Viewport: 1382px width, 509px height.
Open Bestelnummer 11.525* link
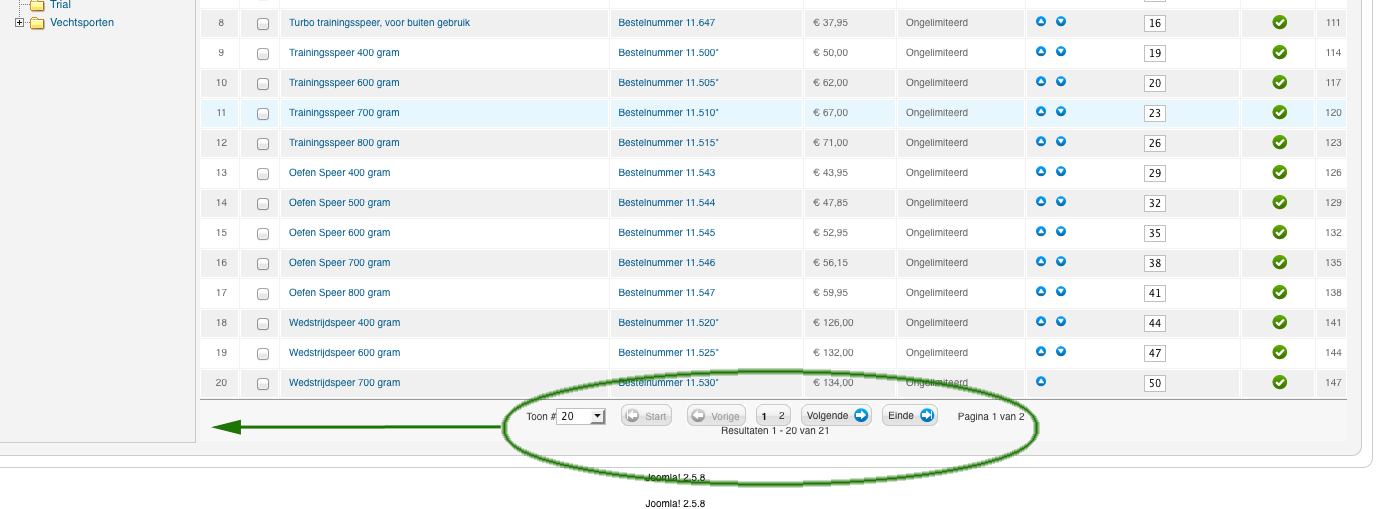[668, 352]
